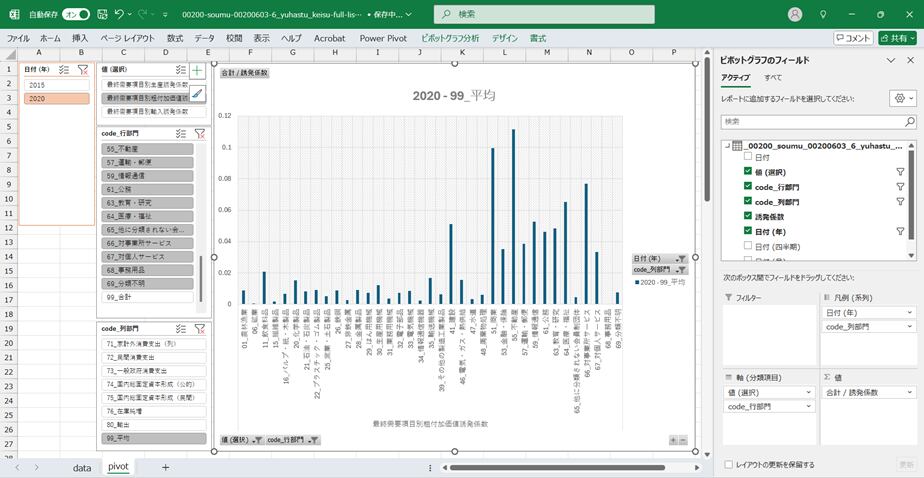This screenshot has height=478, width=924.
Task: Clear filter on 日付 (年) slicer
Action: [x=83, y=70]
